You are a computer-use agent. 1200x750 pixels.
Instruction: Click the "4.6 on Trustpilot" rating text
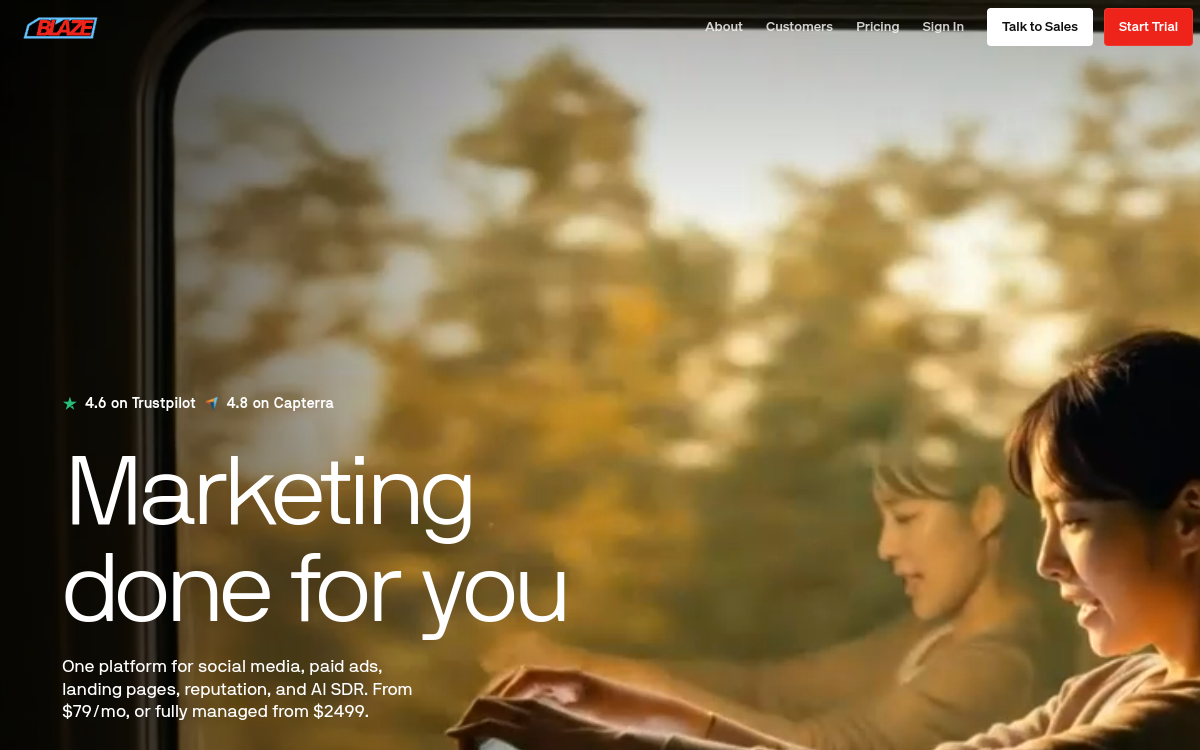(x=140, y=403)
